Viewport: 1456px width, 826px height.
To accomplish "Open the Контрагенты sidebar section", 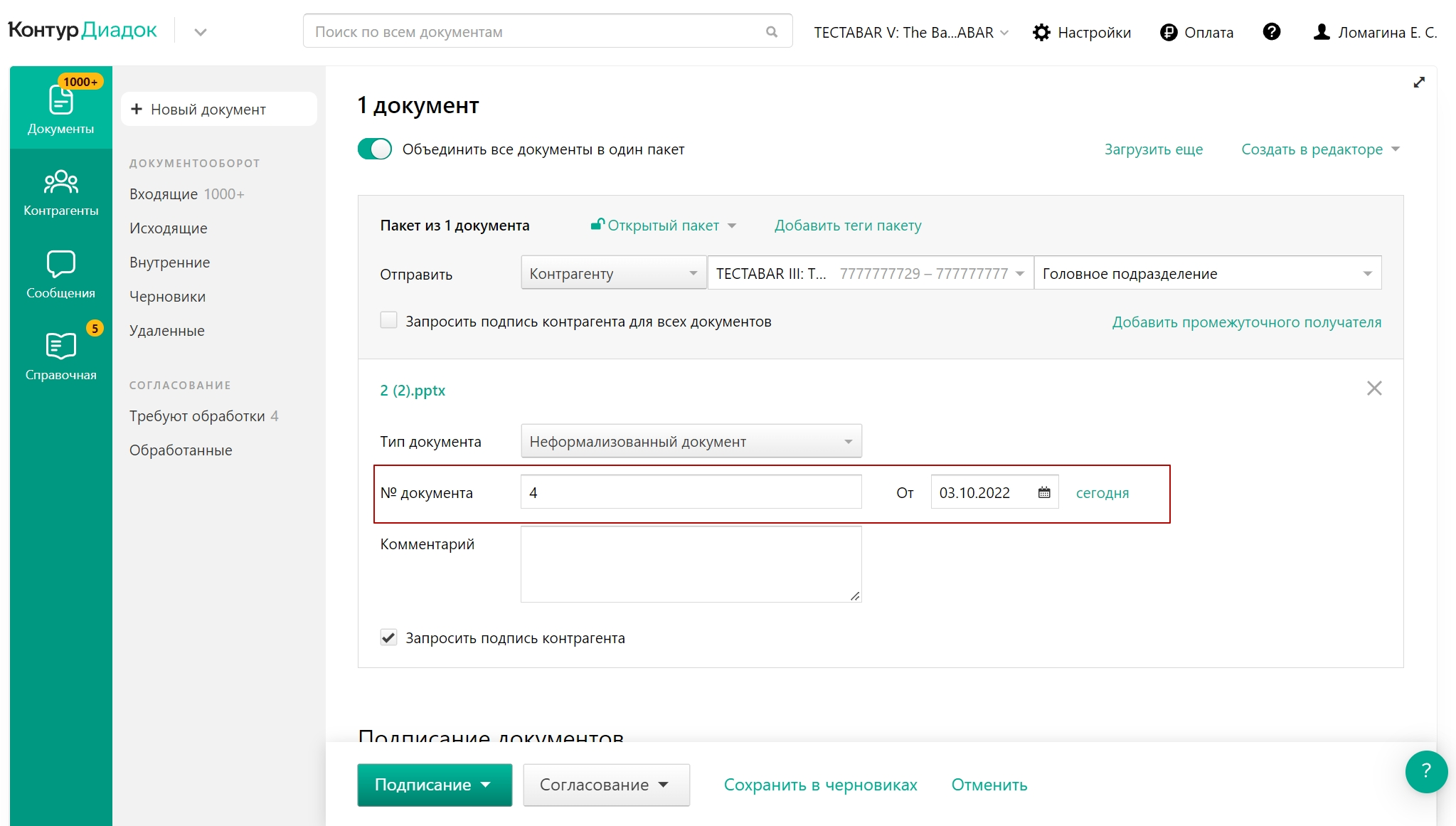I will 60,191.
